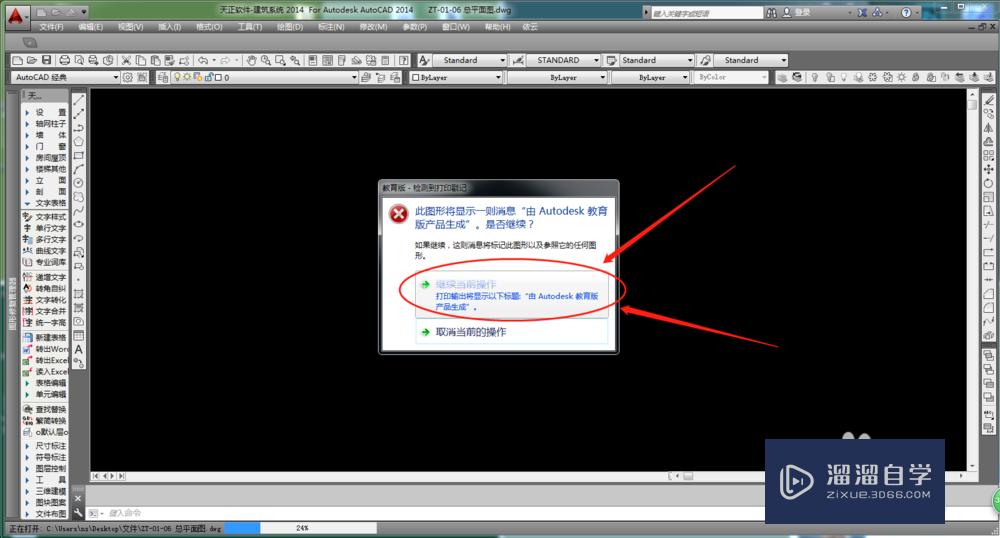Expand the 尺寸标注 menu item
Screen dimensions: 1000x538
coord(46,446)
